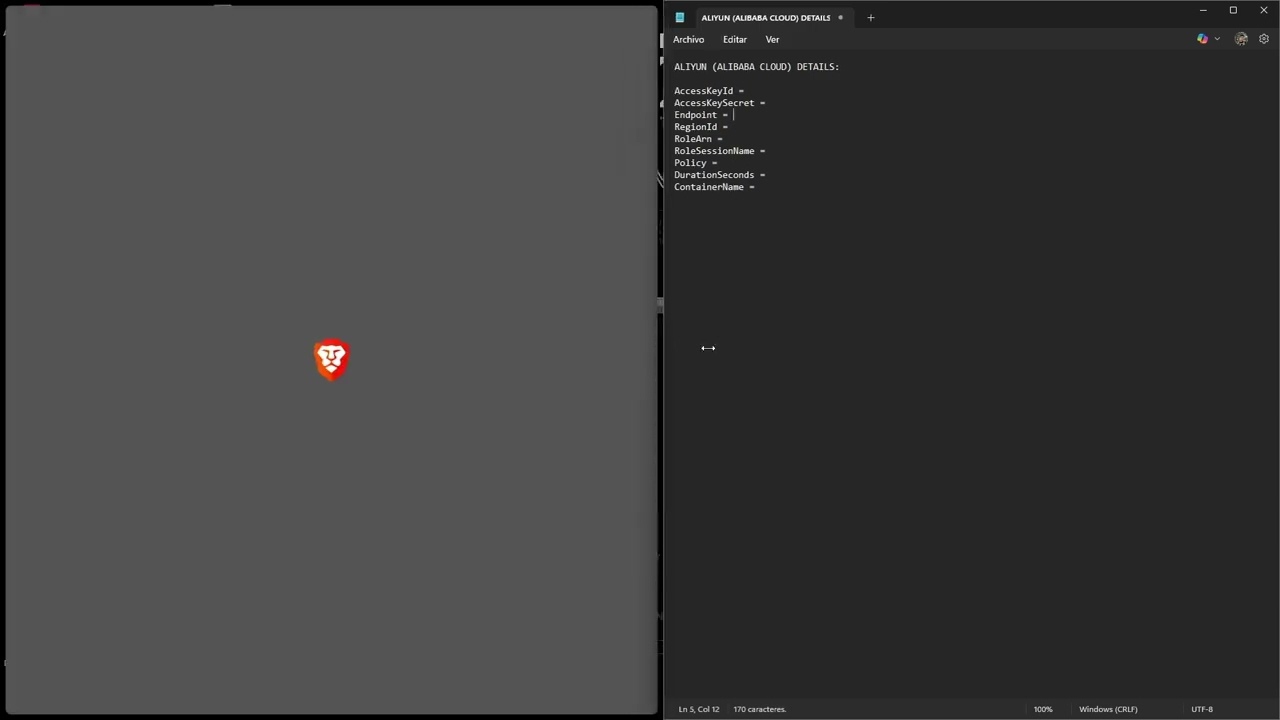1280x720 pixels.
Task: Place cursor on the 'ContainerName =' line
Action: point(714,187)
